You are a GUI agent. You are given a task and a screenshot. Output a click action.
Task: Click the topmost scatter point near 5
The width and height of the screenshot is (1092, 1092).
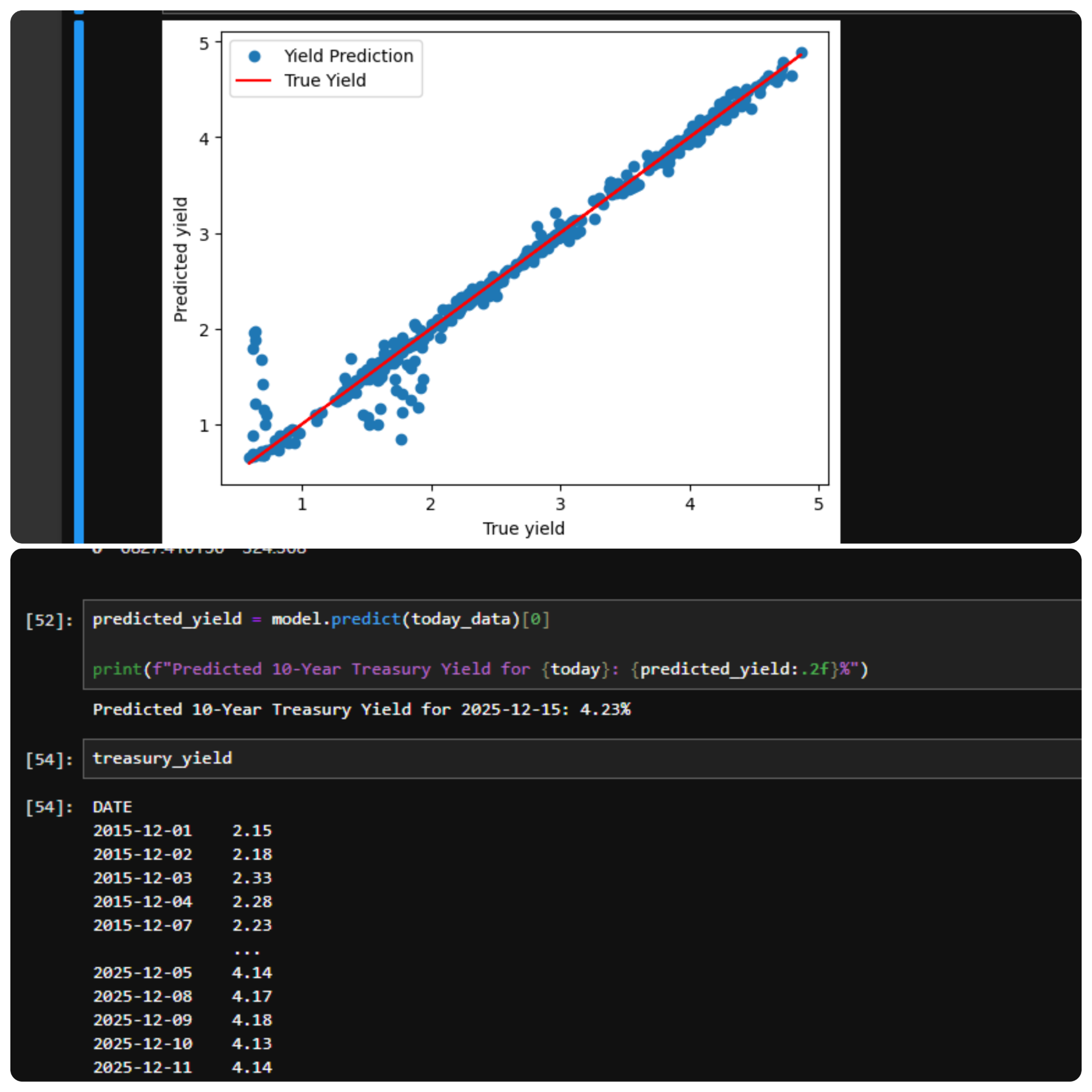[802, 52]
